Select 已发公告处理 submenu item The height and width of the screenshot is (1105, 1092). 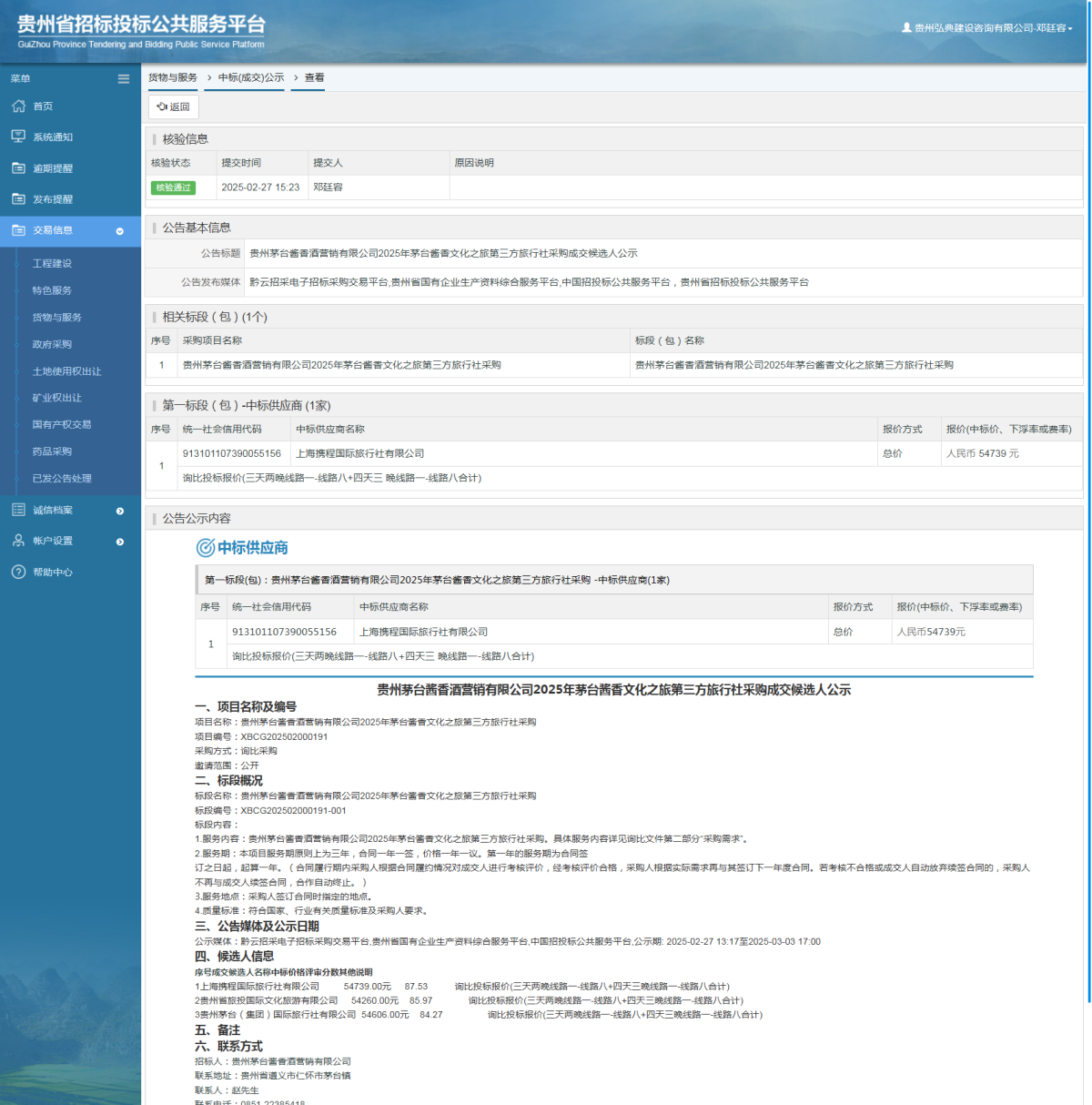(x=62, y=478)
